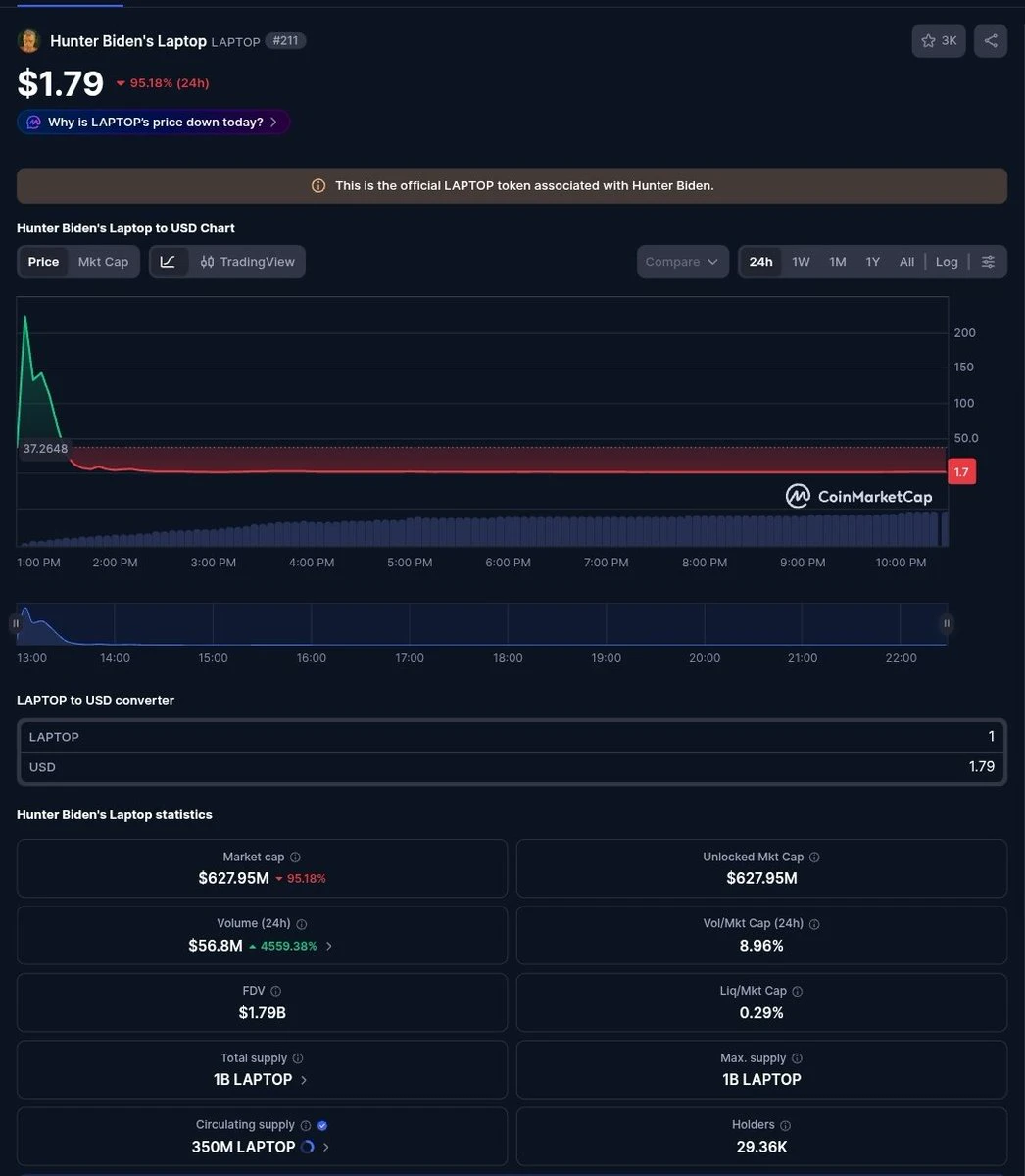
Task: Click the $627.95M Market cap value
Action: (233, 879)
